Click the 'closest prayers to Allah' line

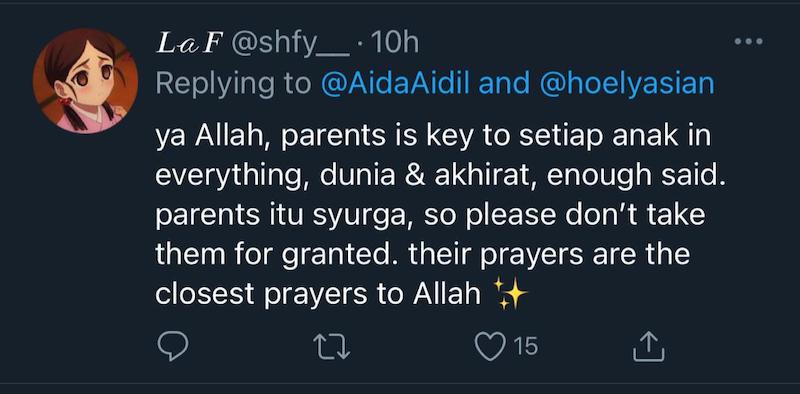coord(318,295)
